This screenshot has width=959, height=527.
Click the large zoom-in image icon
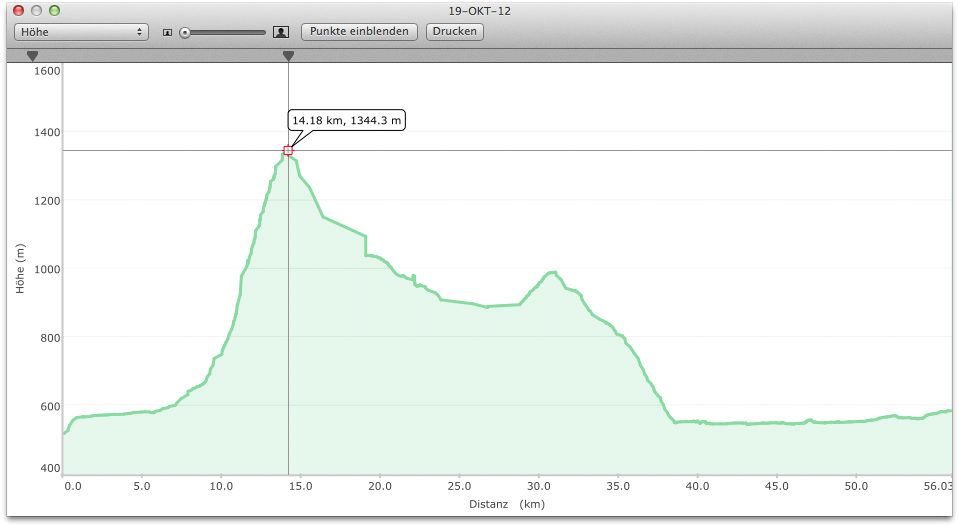(x=281, y=32)
